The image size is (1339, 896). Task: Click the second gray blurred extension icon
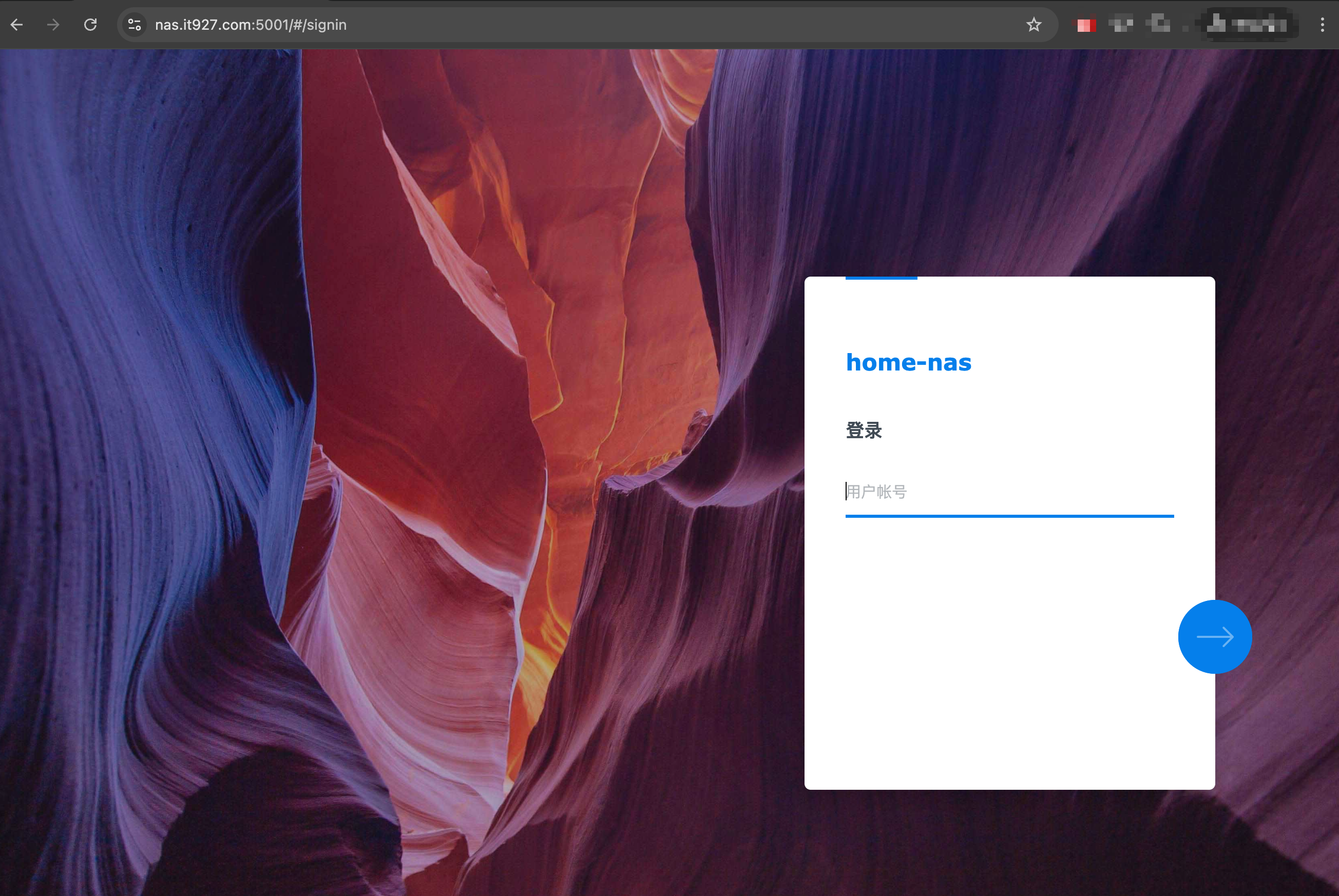coord(1121,25)
